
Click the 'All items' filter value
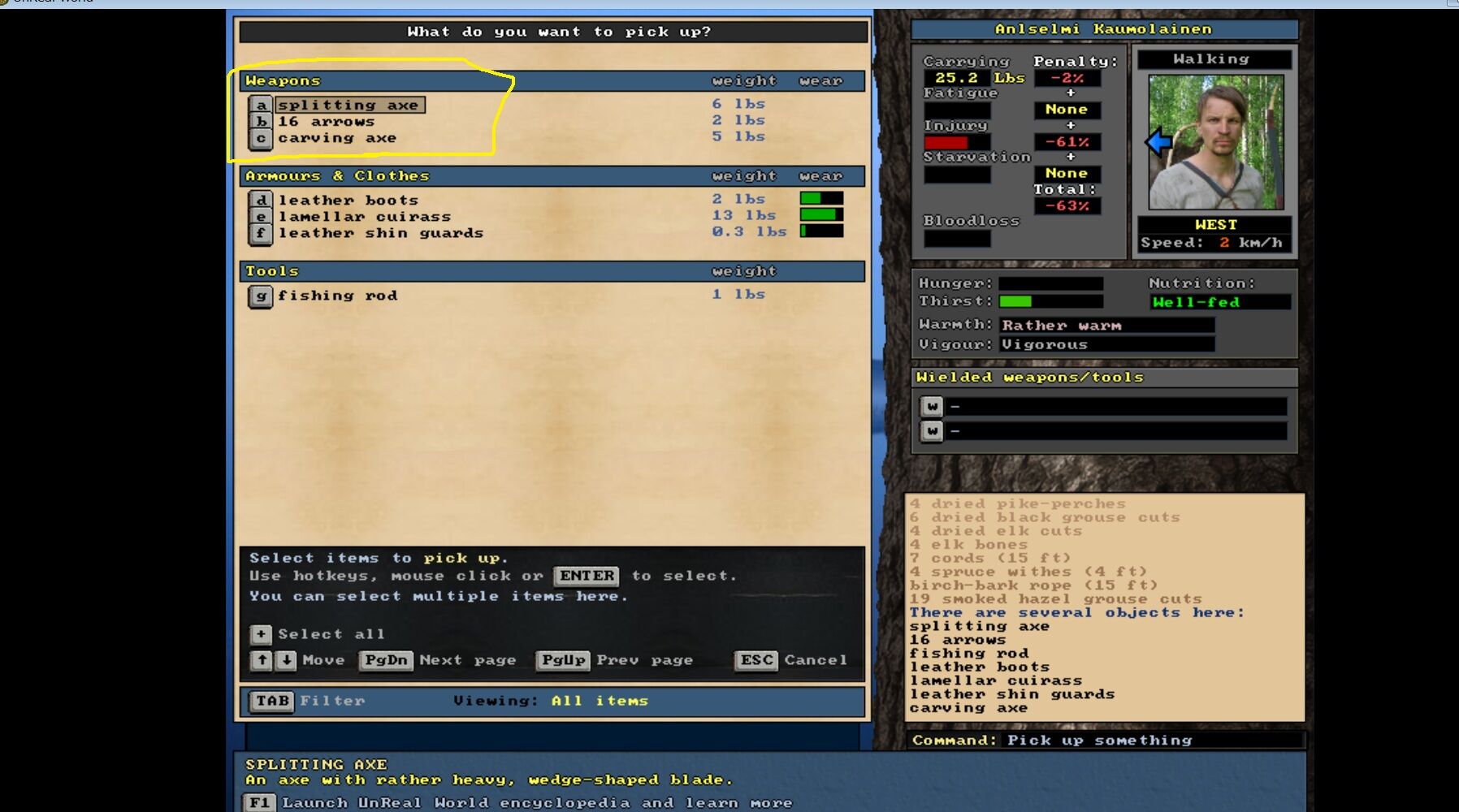[600, 701]
